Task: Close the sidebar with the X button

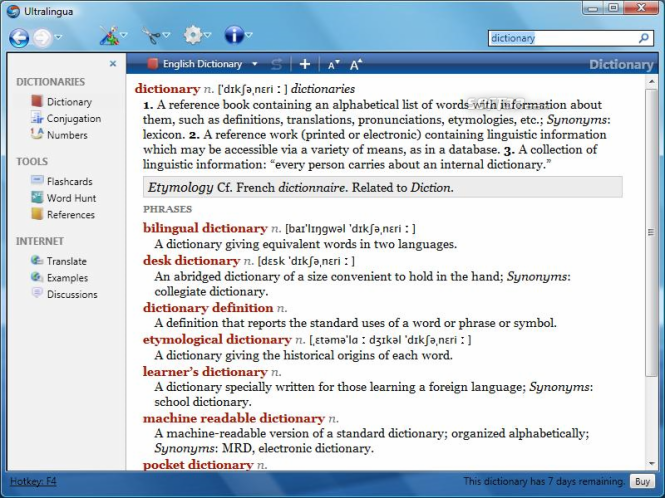Action: click(x=113, y=64)
